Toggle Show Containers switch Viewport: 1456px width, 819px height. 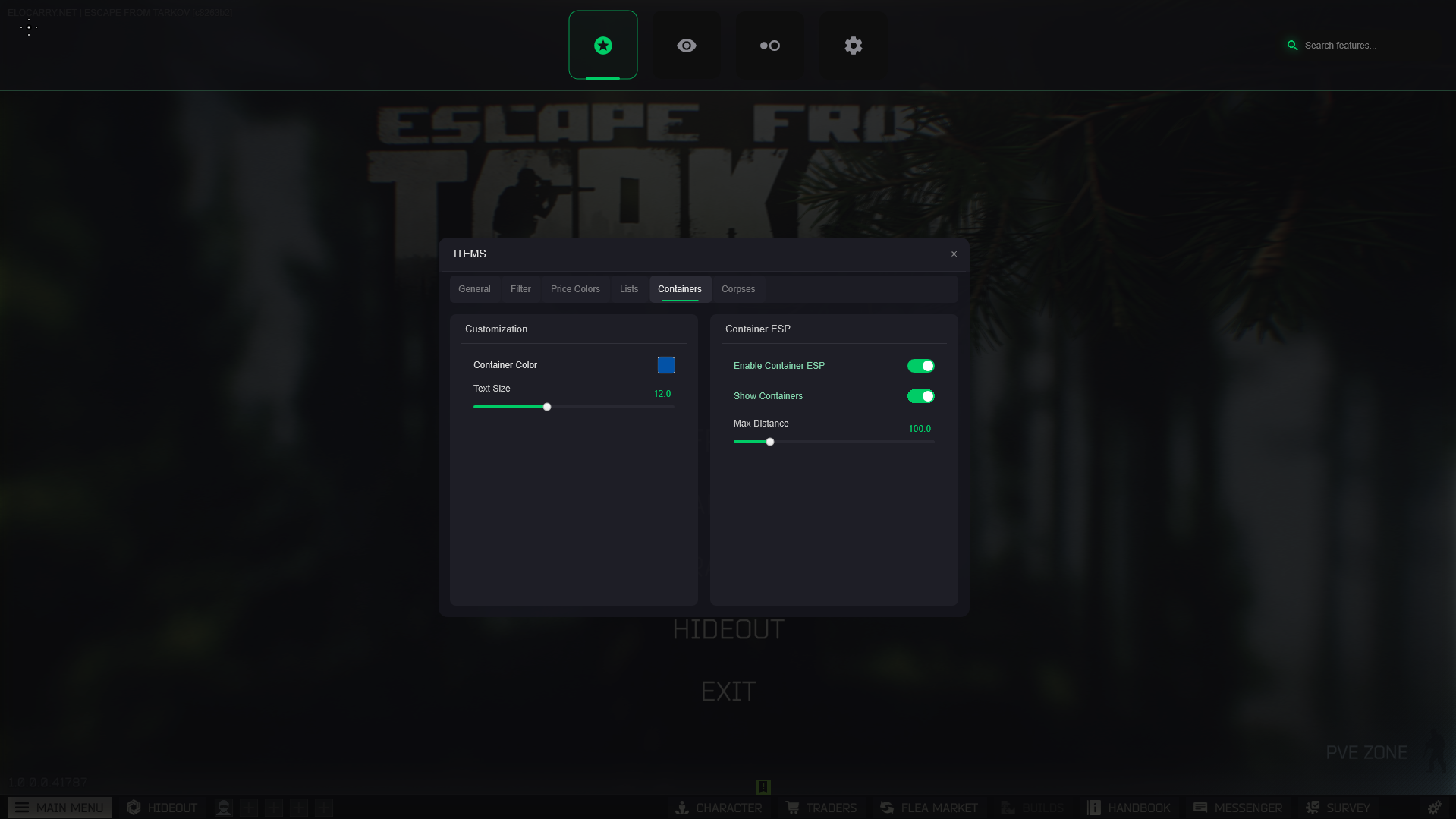pyautogui.click(x=920, y=396)
